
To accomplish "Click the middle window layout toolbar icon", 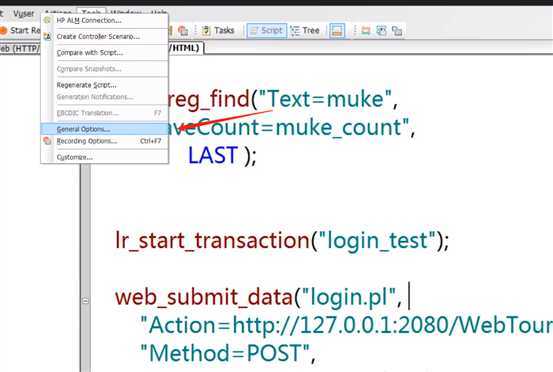I will coord(381,31).
